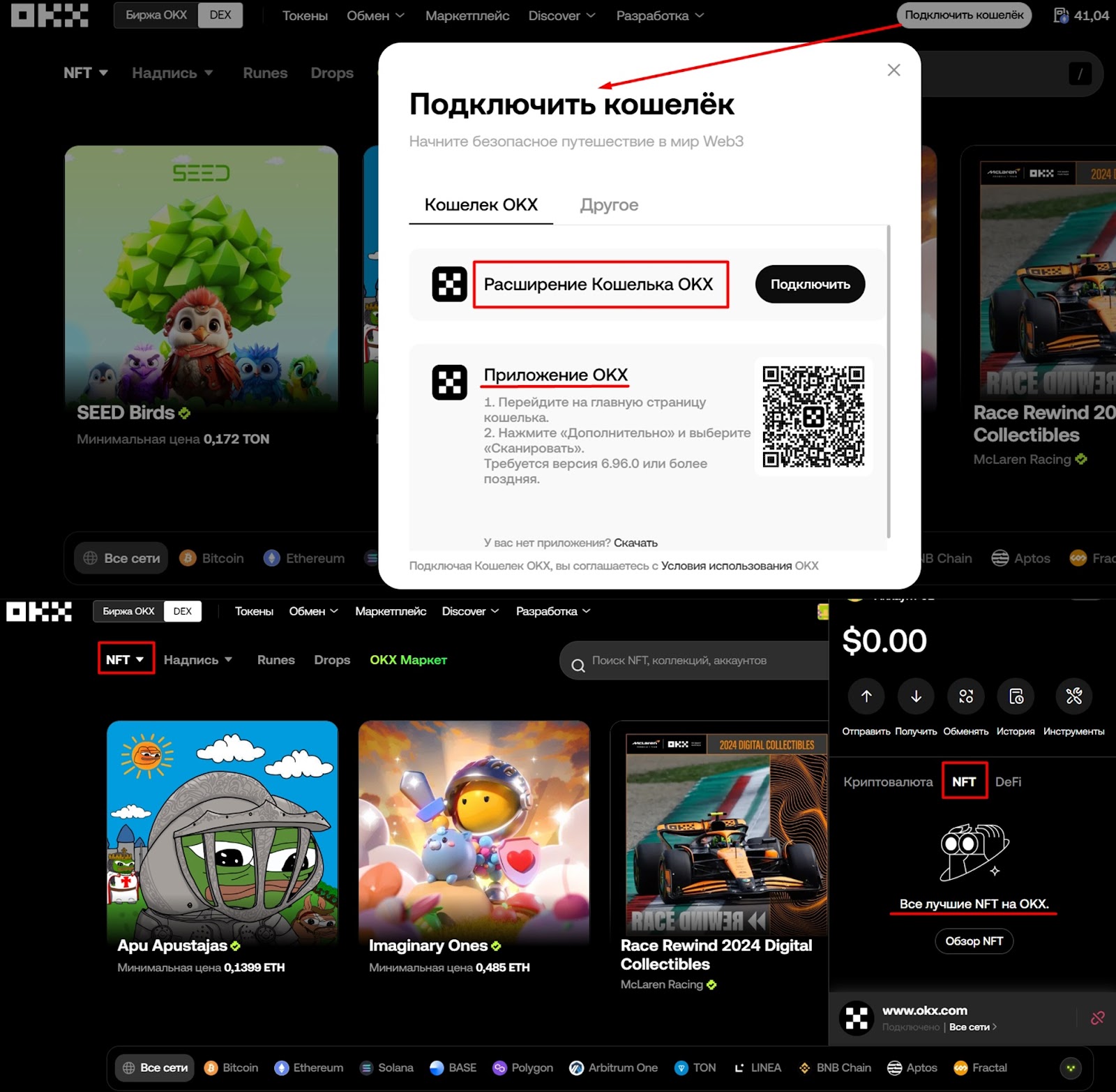Select the Aptos filter in the bar listing Solana
This screenshot has height=1092, width=1116.
tap(912, 1068)
